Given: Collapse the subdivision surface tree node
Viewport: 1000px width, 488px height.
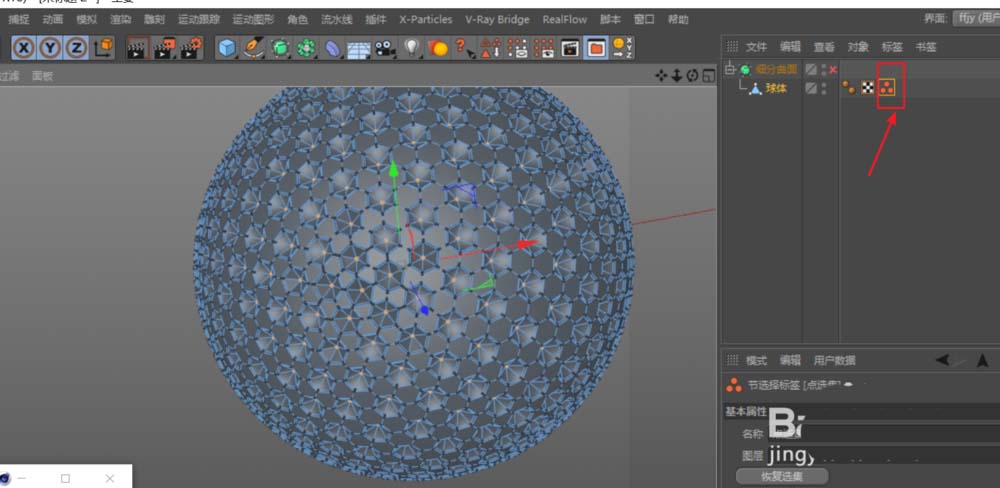Looking at the screenshot, I should (730, 69).
